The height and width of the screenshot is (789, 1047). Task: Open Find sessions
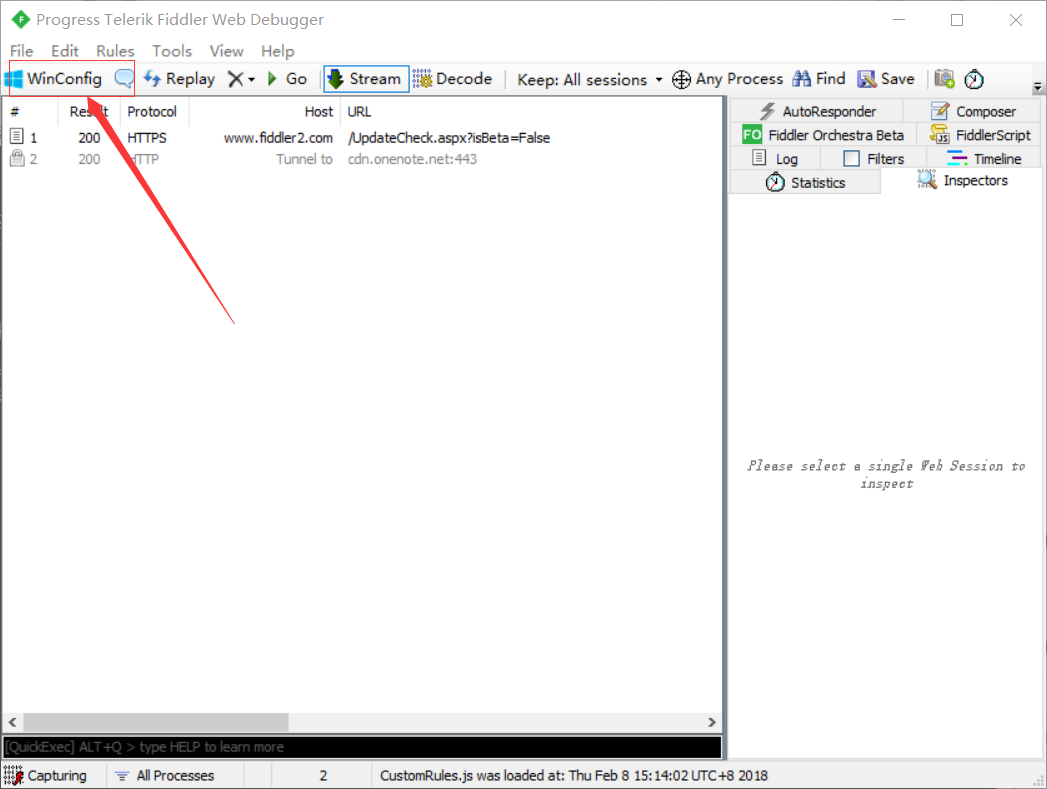click(x=819, y=79)
